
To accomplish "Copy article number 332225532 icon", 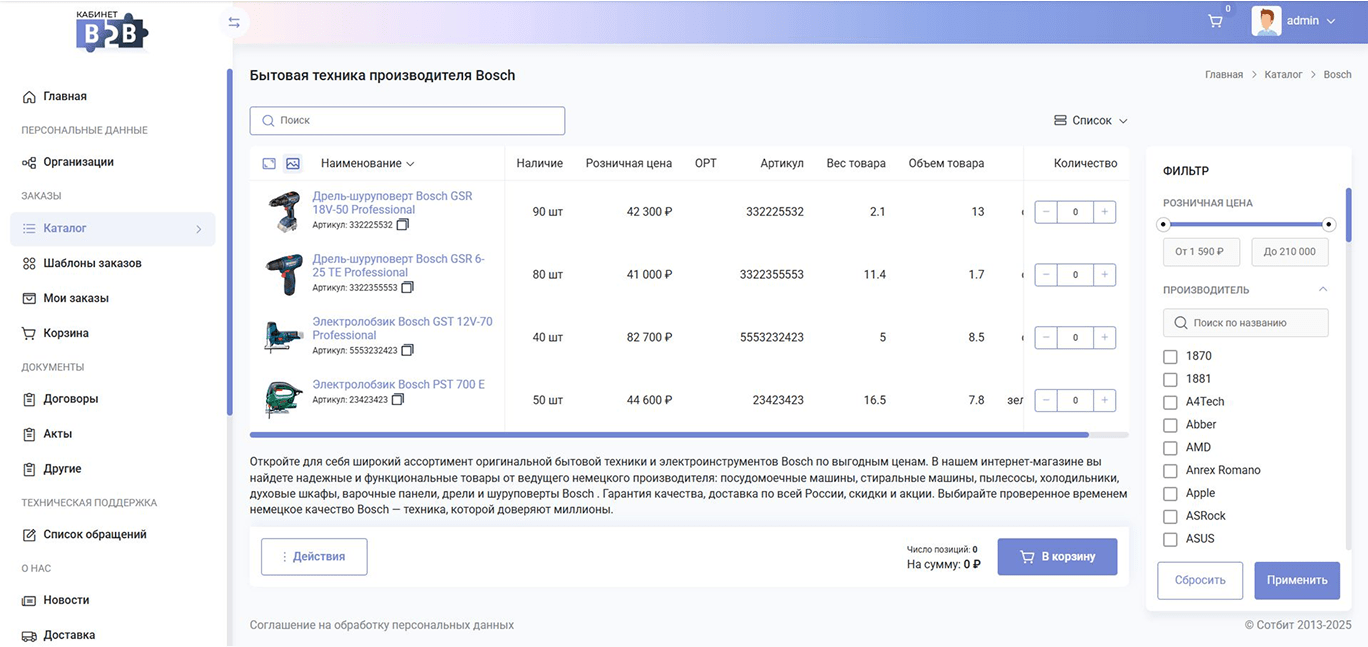I will coord(403,225).
